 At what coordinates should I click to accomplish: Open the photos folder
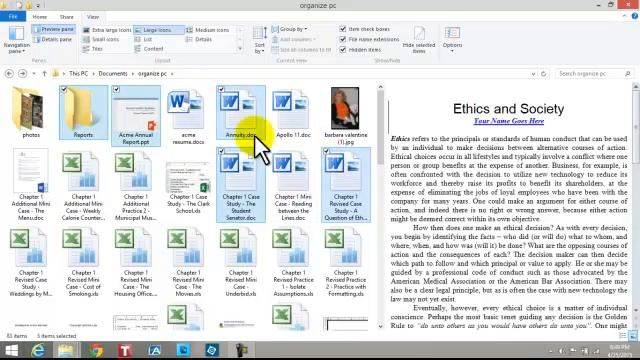point(31,112)
